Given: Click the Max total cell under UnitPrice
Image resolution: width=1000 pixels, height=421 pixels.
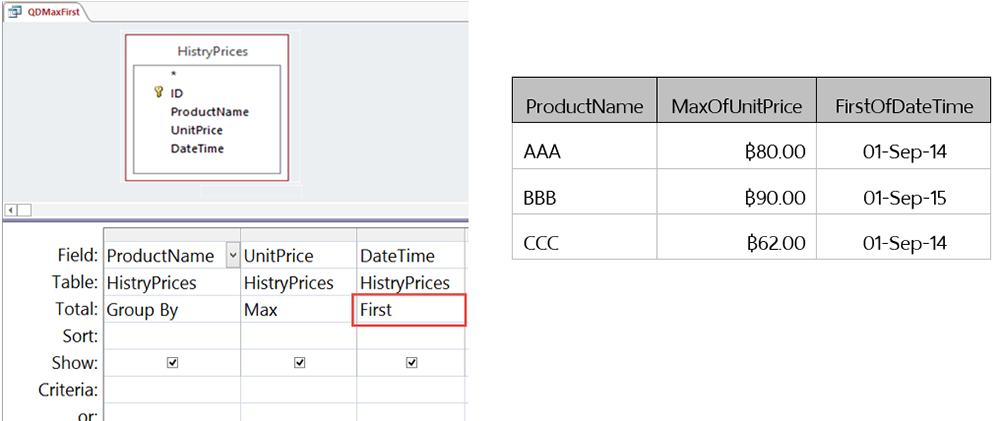Looking at the screenshot, I should point(299,310).
